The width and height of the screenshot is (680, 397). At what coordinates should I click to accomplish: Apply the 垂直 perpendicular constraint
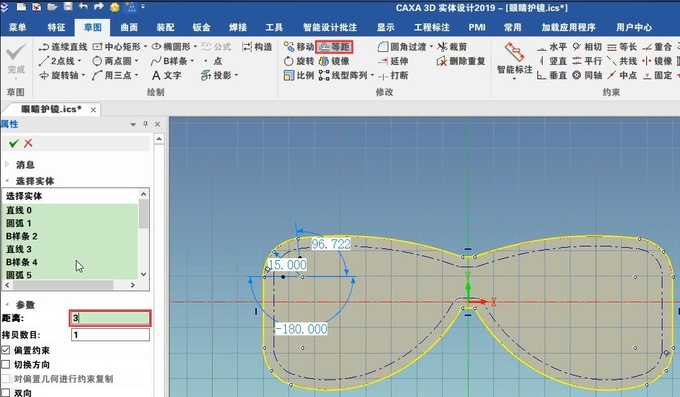tap(552, 75)
